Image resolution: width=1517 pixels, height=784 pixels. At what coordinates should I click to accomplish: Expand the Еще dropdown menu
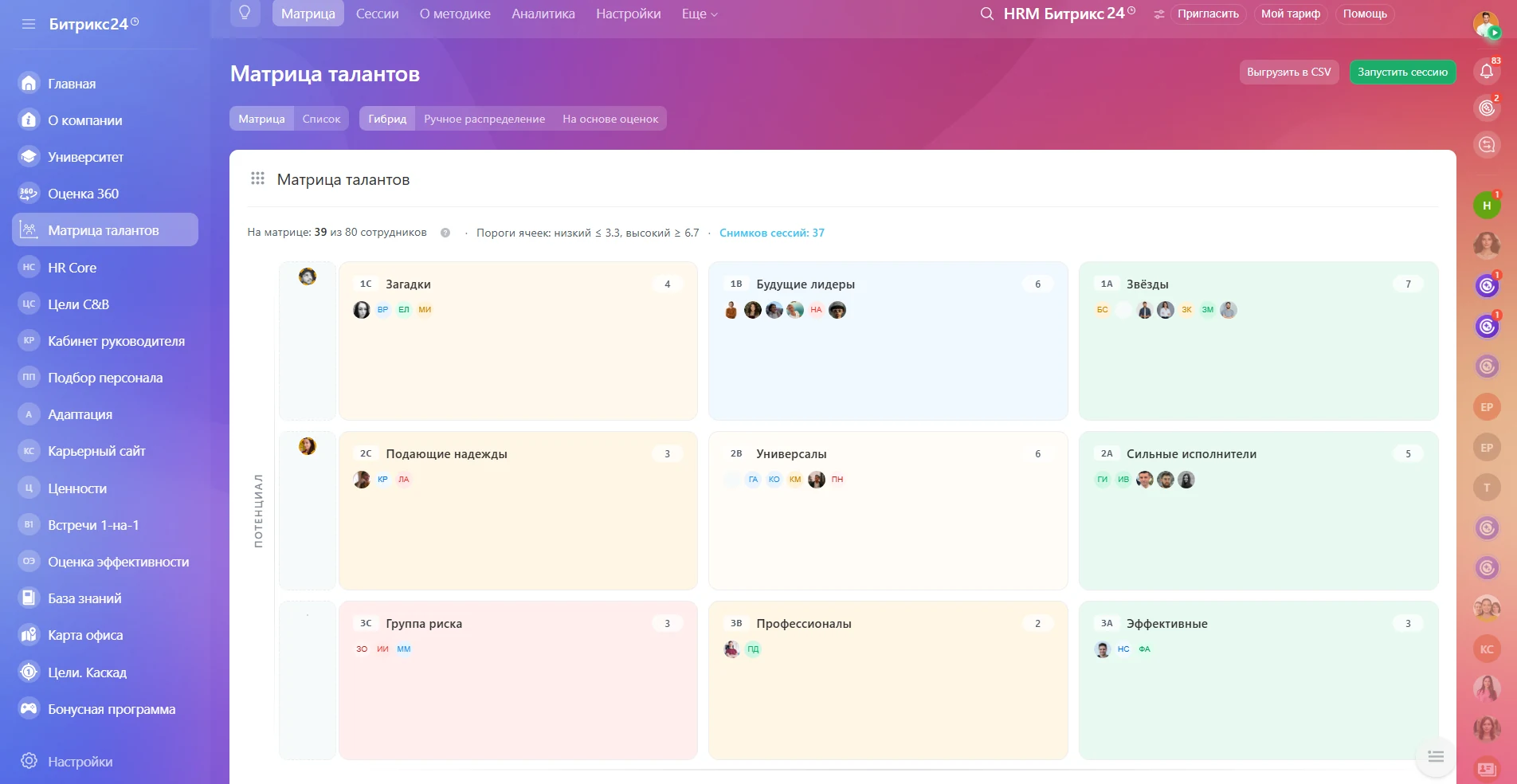[x=700, y=14]
